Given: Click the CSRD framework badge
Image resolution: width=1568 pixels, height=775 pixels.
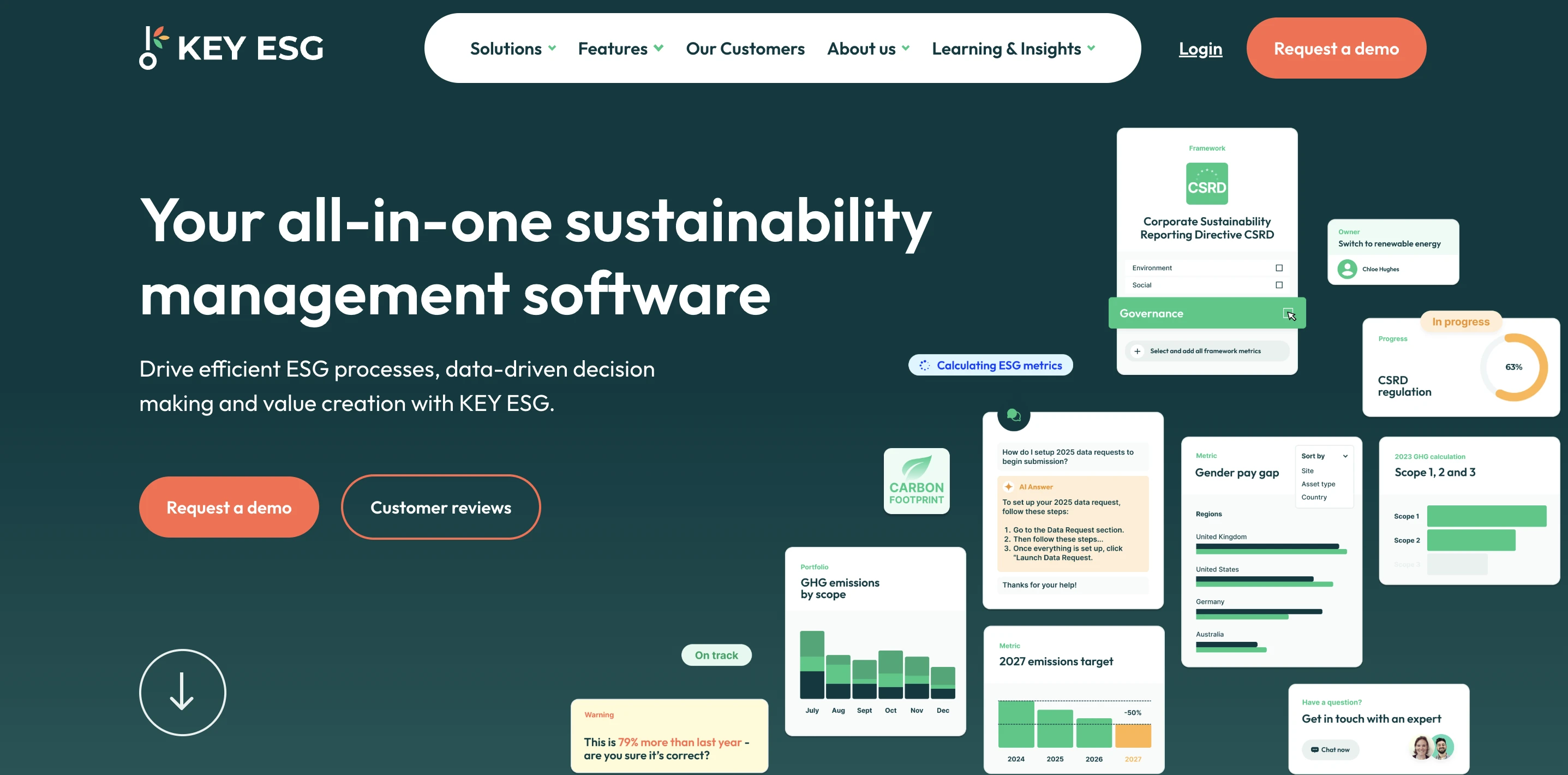Looking at the screenshot, I should (1206, 183).
